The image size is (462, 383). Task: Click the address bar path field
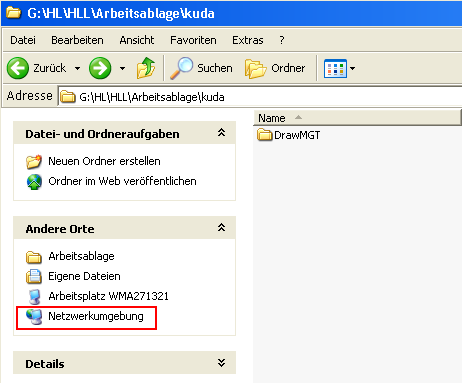260,97
